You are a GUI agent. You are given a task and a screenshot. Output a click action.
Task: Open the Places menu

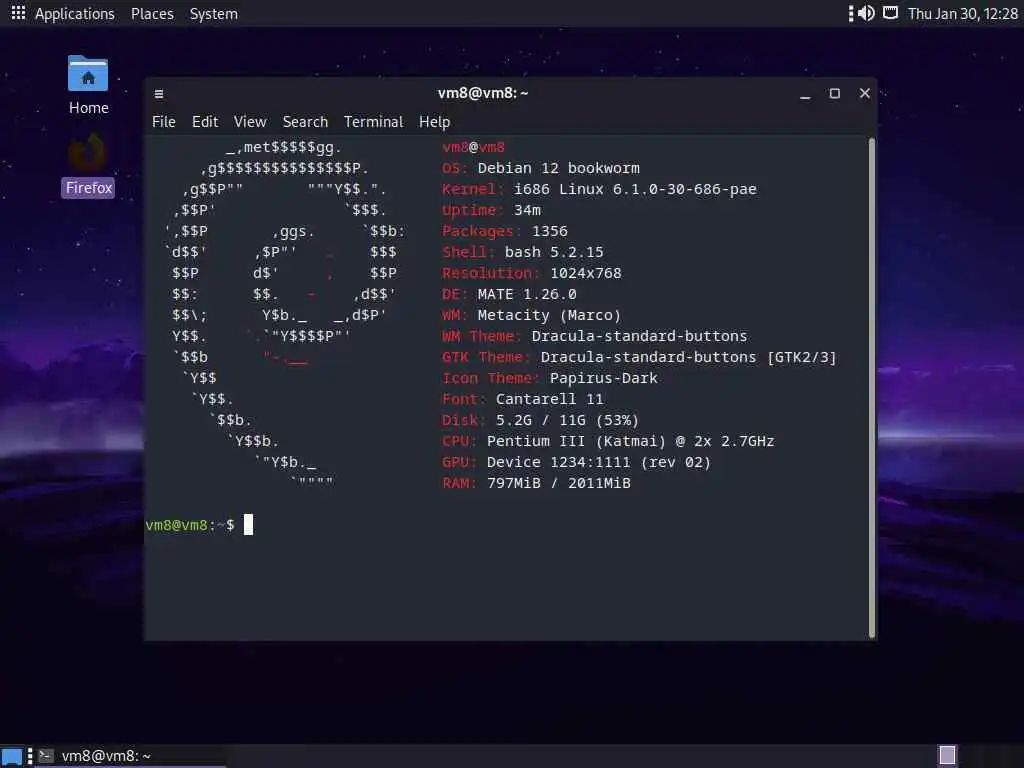coord(152,14)
